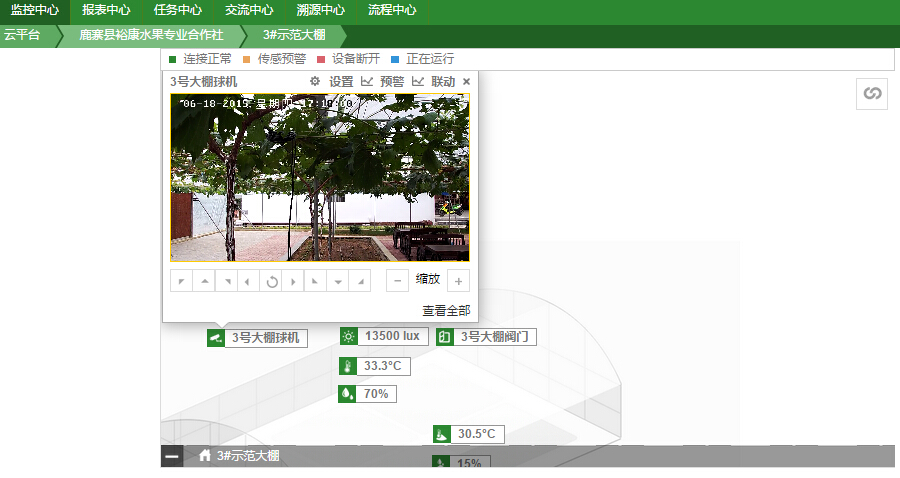Zoom out camera with the minus button
The width and height of the screenshot is (900, 478).
point(397,281)
